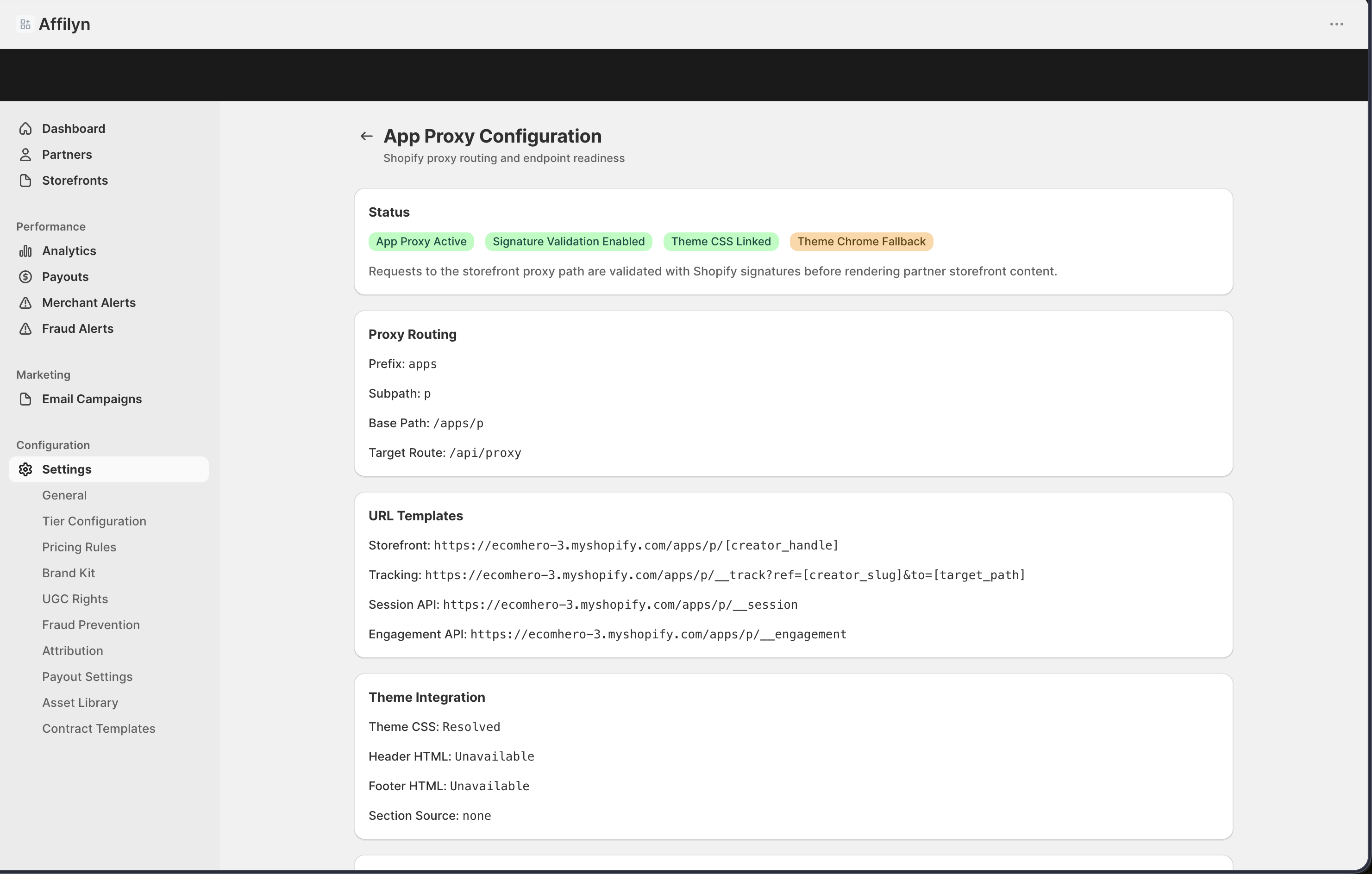
Task: Click the Base Path /apps/p value
Action: [x=458, y=423]
